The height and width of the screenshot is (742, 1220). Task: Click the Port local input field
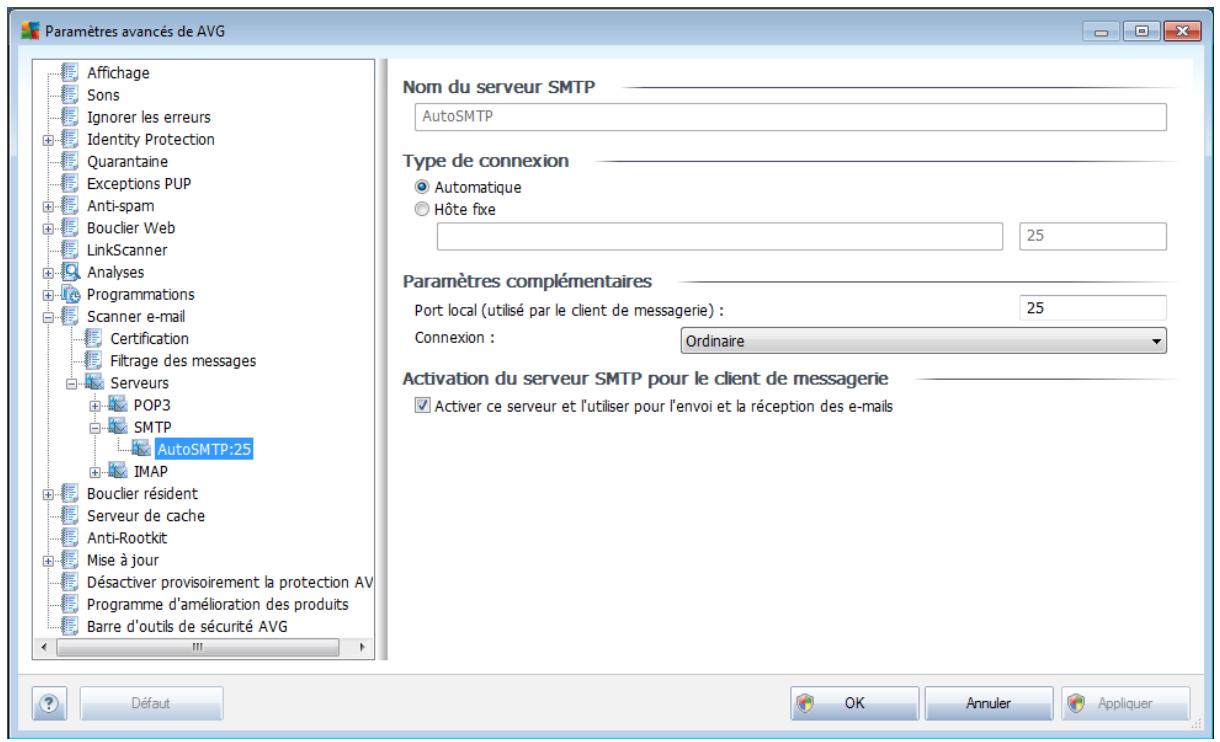click(x=1094, y=309)
